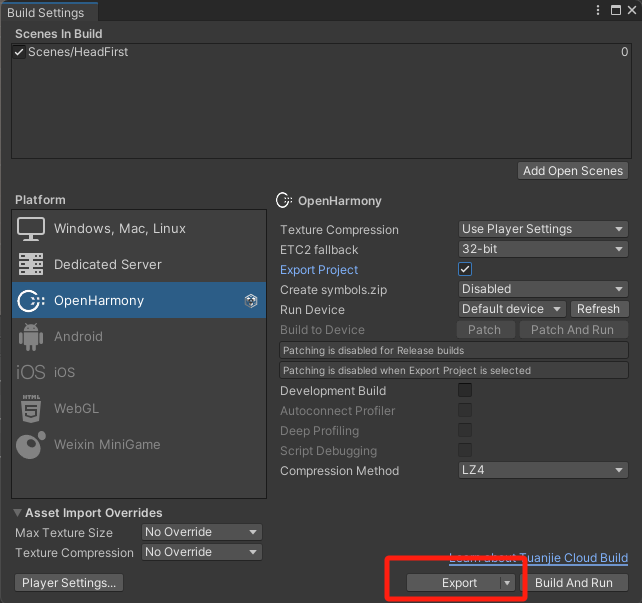This screenshot has height=603, width=642.
Task: Select the Dedicated Server platform icon
Action: 31,265
